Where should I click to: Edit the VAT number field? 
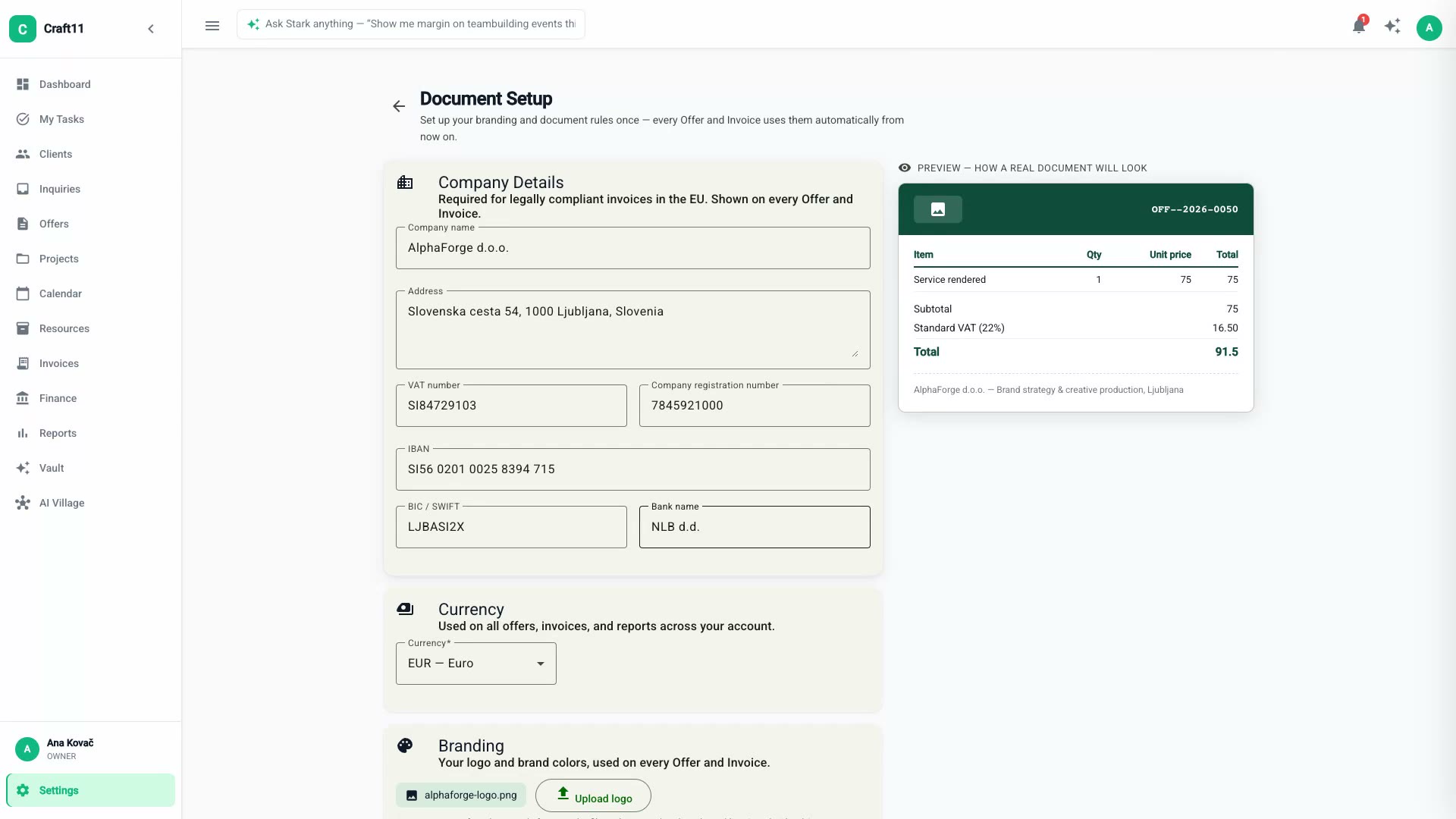coord(511,406)
